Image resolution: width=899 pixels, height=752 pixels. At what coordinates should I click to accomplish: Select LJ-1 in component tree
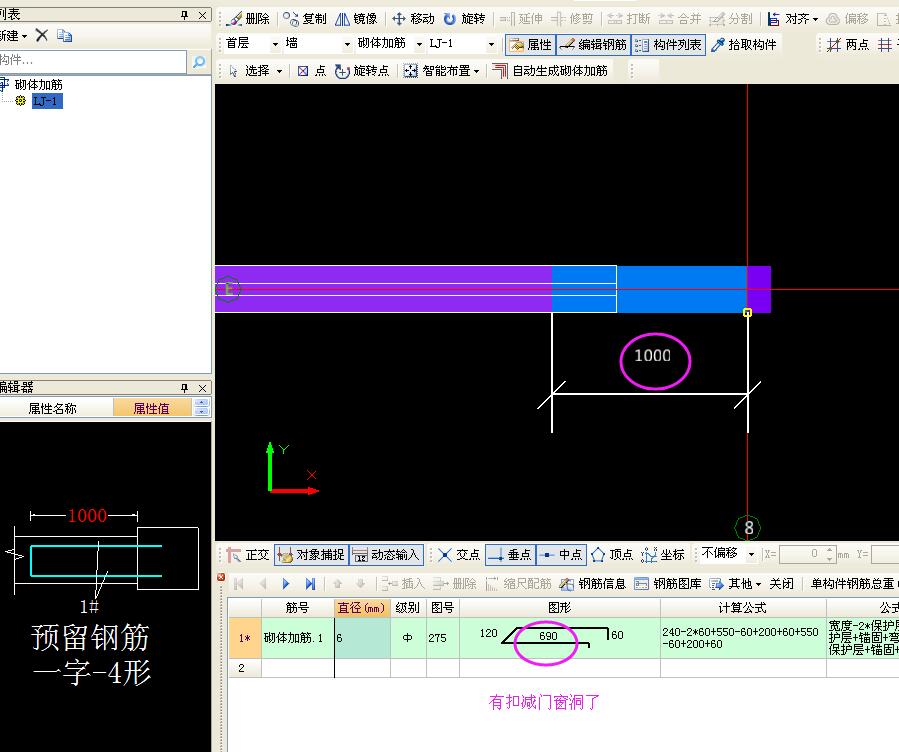point(46,101)
